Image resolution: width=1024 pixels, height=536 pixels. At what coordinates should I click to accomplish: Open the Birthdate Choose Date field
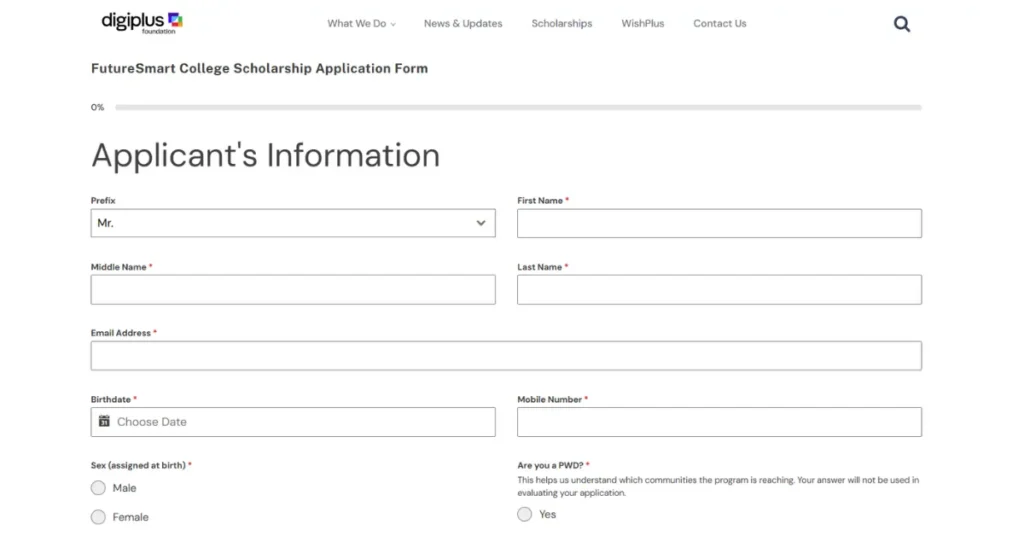(293, 422)
